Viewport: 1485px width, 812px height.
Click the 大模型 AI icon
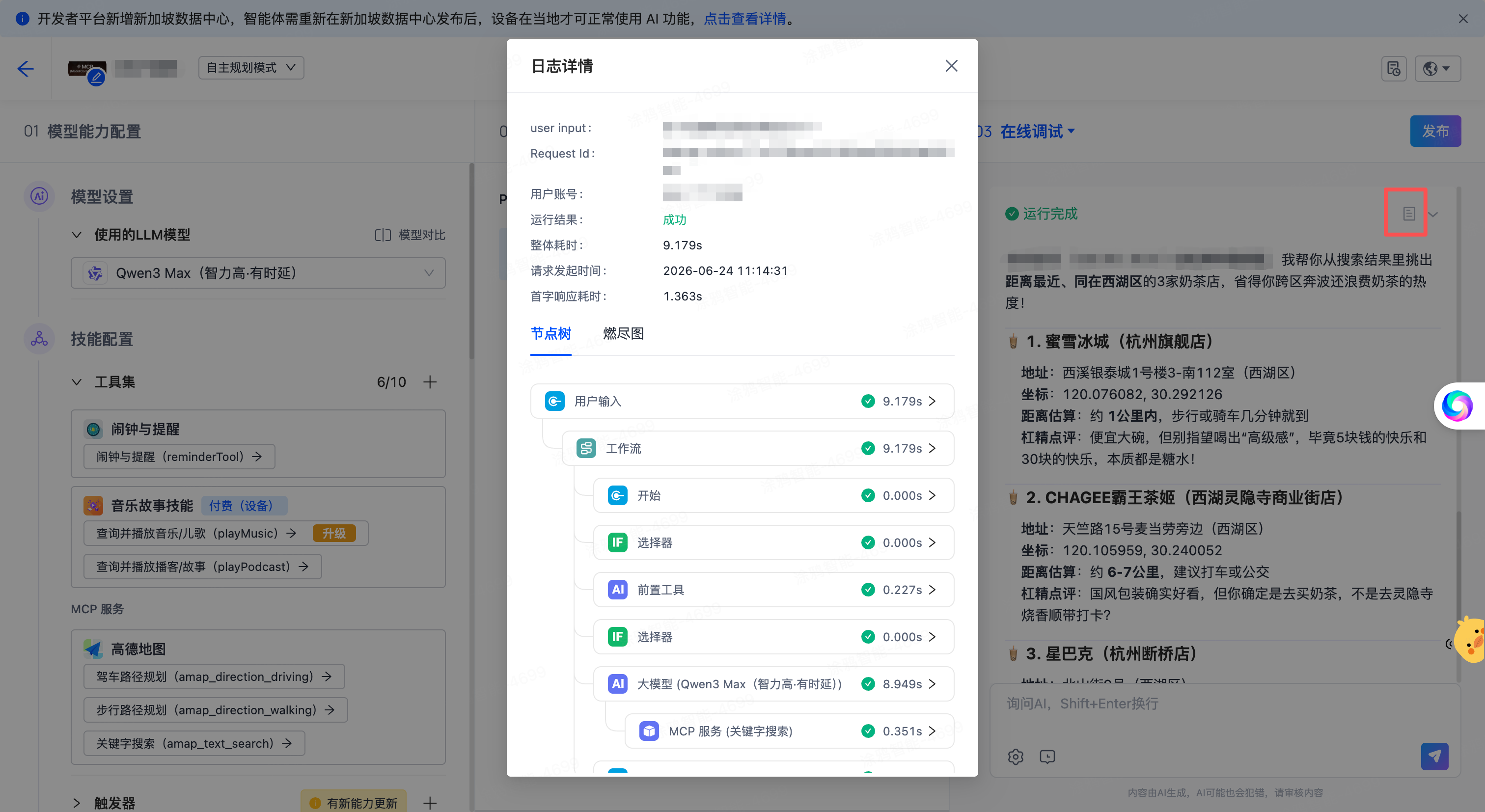tap(617, 684)
